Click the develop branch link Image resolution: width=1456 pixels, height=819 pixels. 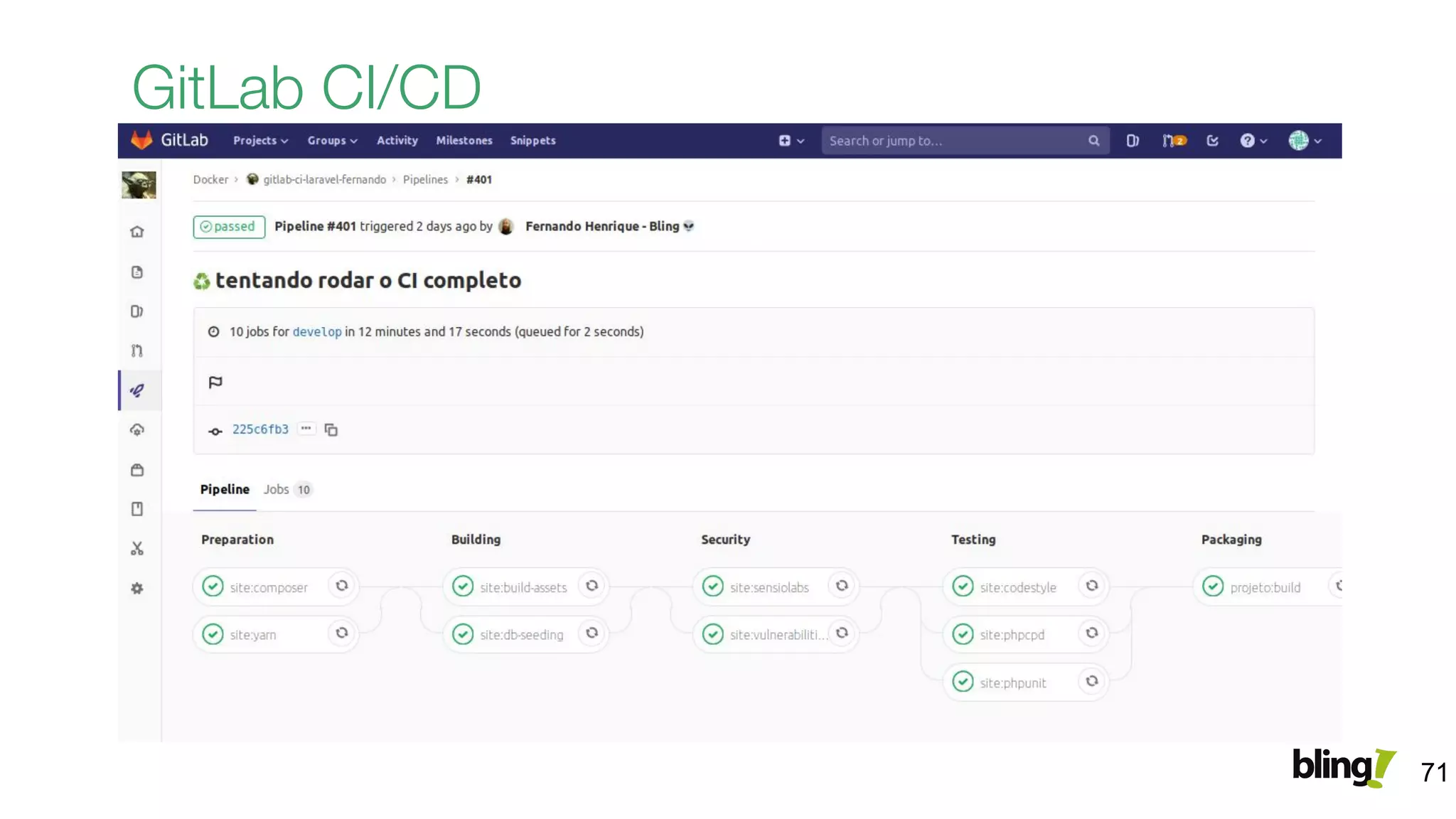click(x=317, y=332)
